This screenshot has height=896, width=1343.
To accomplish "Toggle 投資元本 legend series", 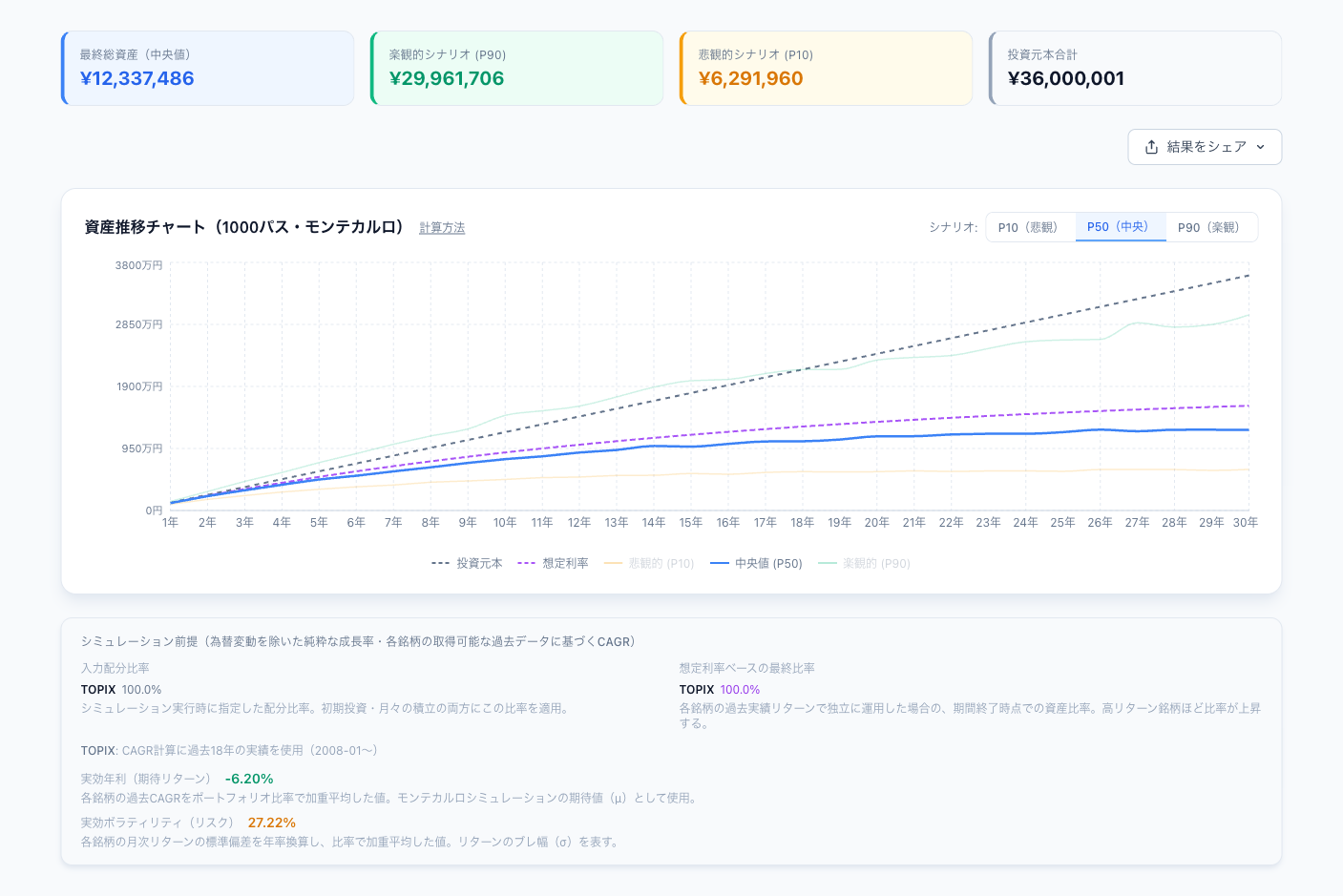I will pyautogui.click(x=467, y=564).
